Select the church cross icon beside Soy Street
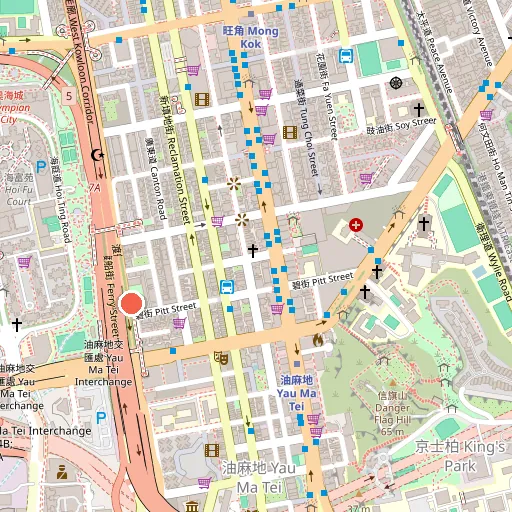Image resolution: width=512 pixels, height=512 pixels. (419, 110)
